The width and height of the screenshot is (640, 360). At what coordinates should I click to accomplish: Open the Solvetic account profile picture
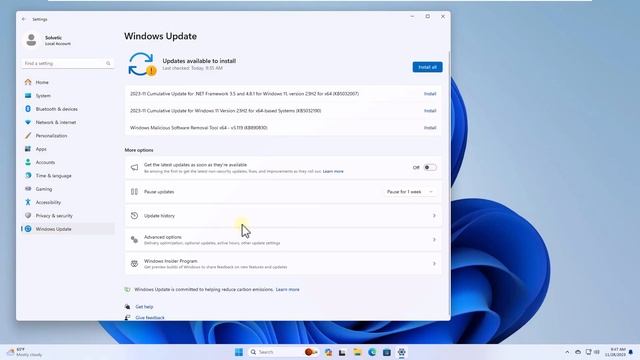click(x=31, y=40)
